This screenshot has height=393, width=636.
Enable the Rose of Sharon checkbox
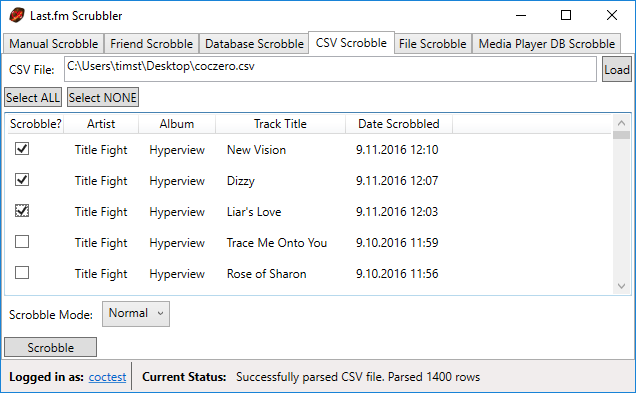pyautogui.click(x=22, y=273)
